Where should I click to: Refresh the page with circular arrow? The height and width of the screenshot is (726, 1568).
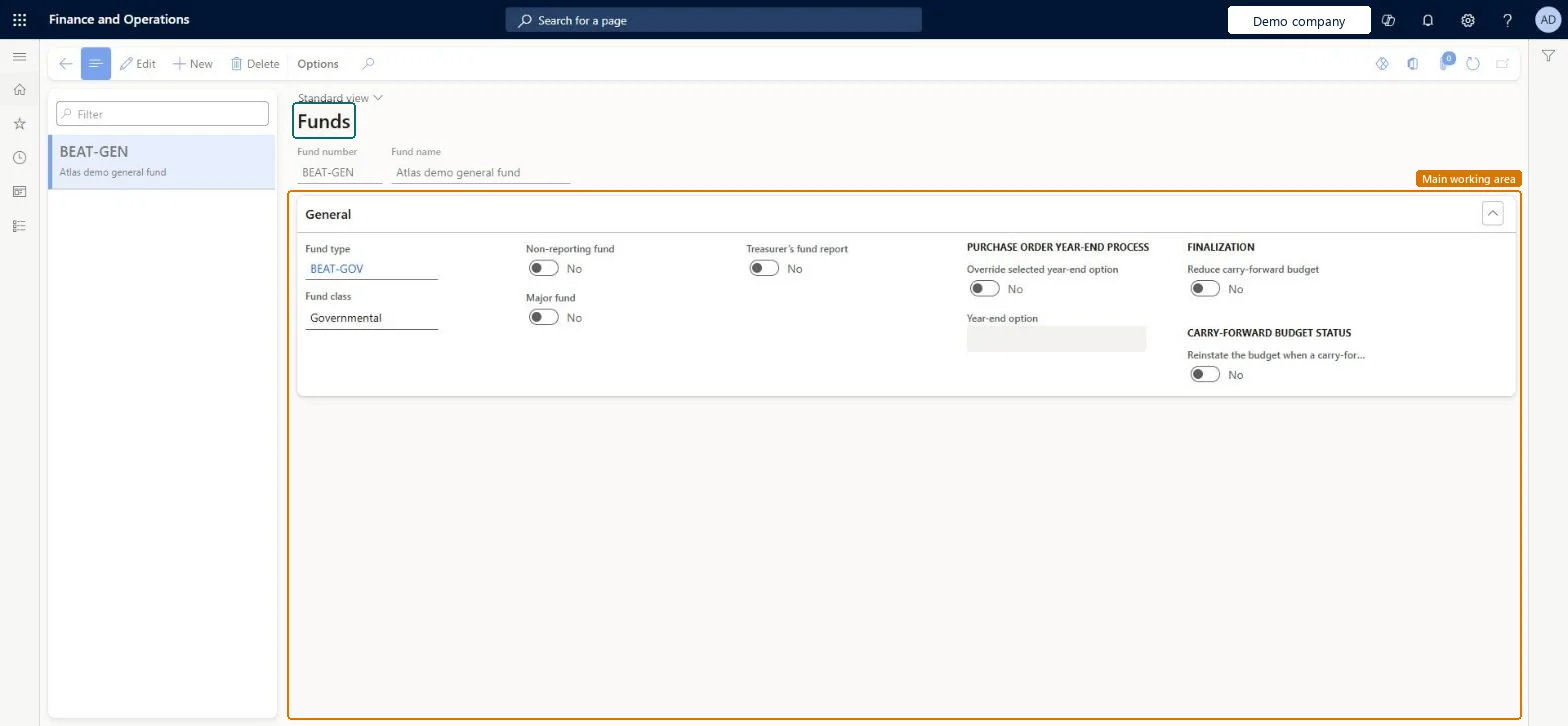1472,63
